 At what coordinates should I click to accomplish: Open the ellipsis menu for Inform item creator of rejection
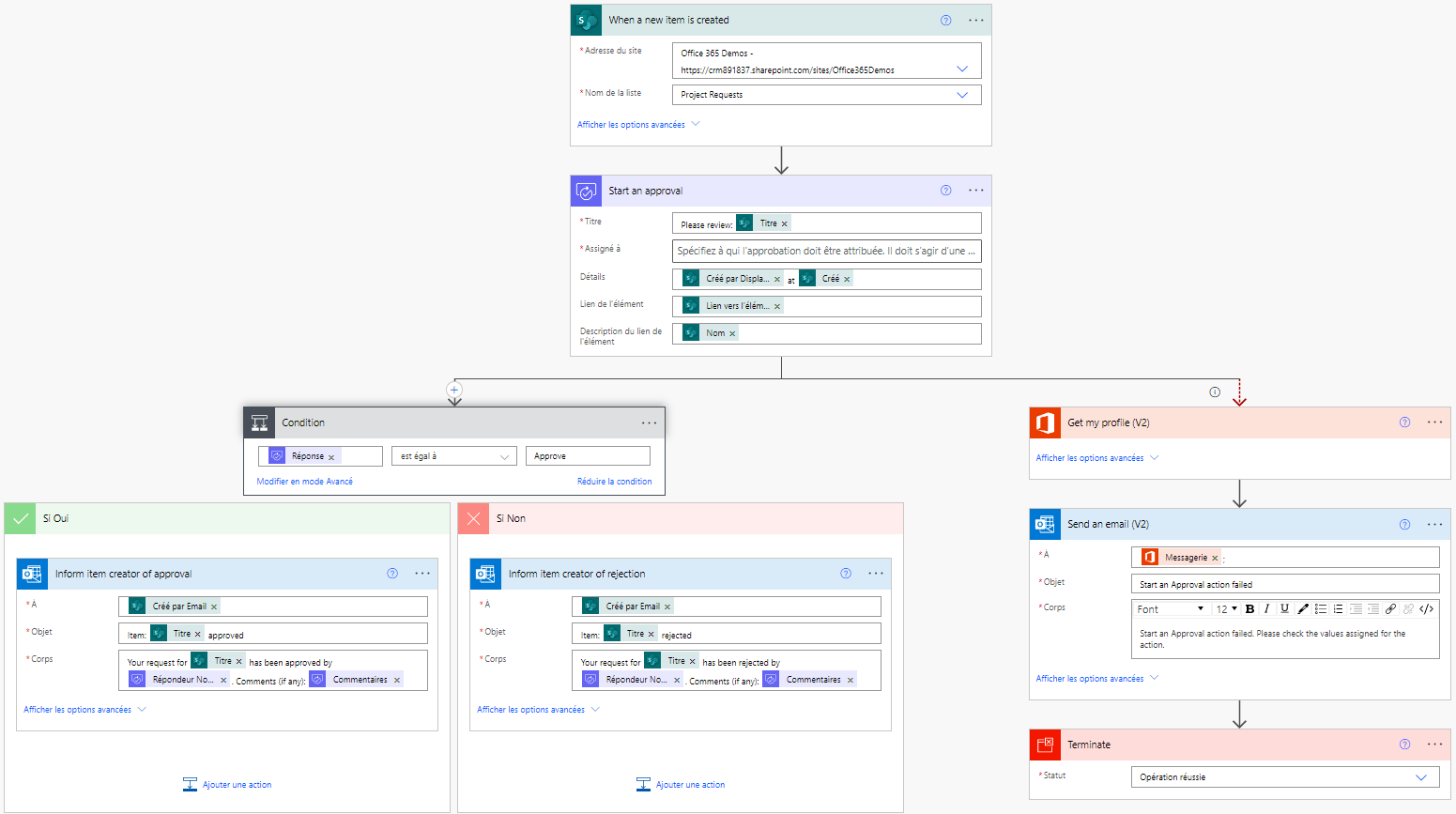point(876,574)
